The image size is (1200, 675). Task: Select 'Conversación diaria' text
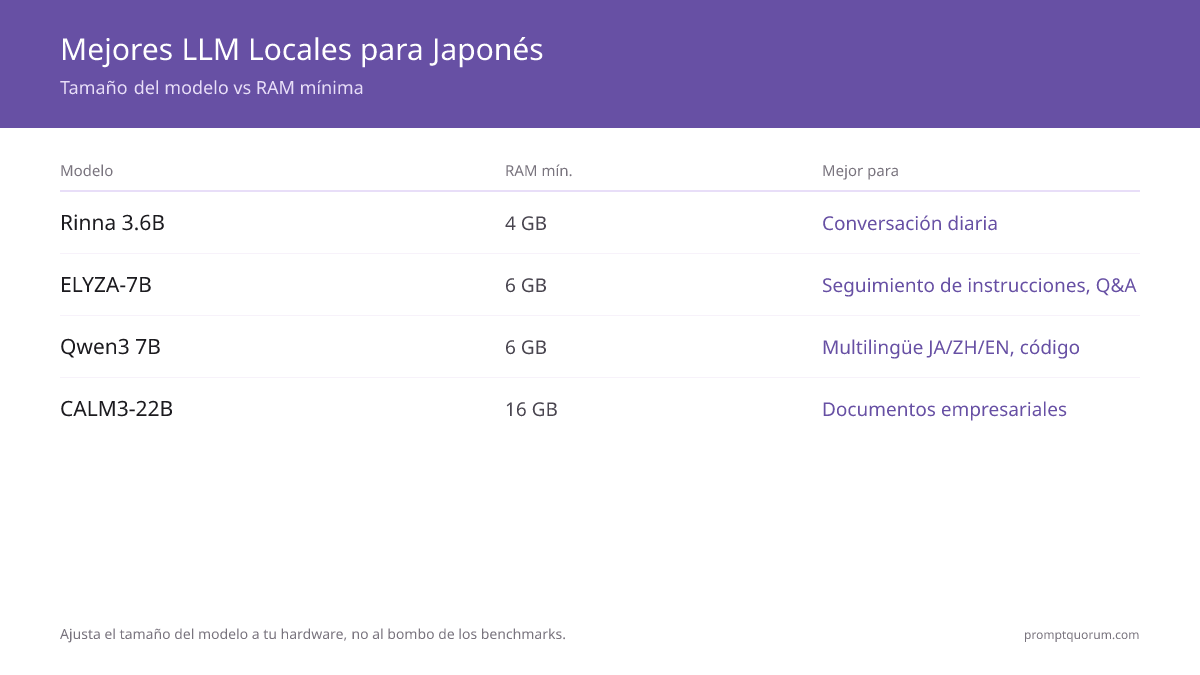(910, 223)
